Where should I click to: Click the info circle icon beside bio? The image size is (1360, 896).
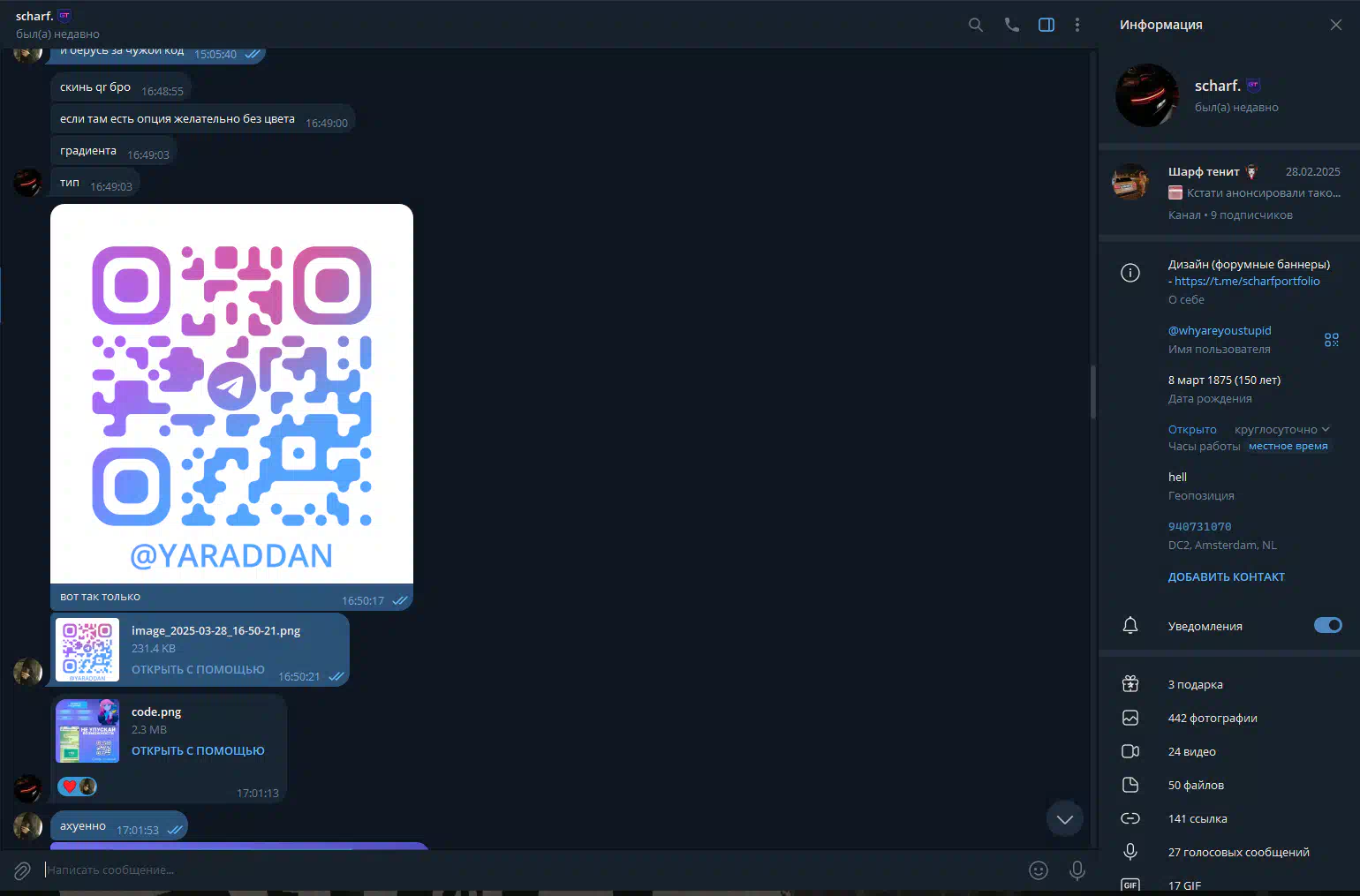[x=1130, y=273]
